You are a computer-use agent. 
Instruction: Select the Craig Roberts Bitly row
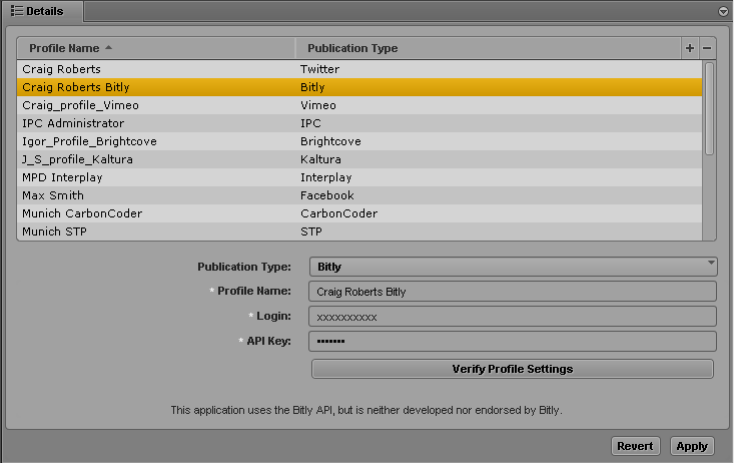pyautogui.click(x=360, y=87)
